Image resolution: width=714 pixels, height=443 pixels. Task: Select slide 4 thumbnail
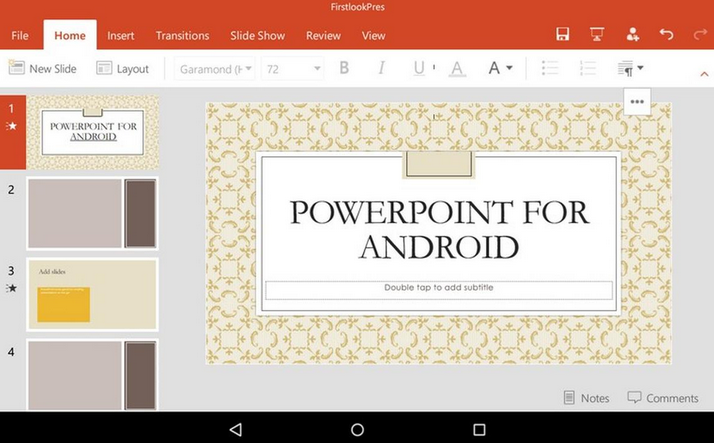pos(92,375)
